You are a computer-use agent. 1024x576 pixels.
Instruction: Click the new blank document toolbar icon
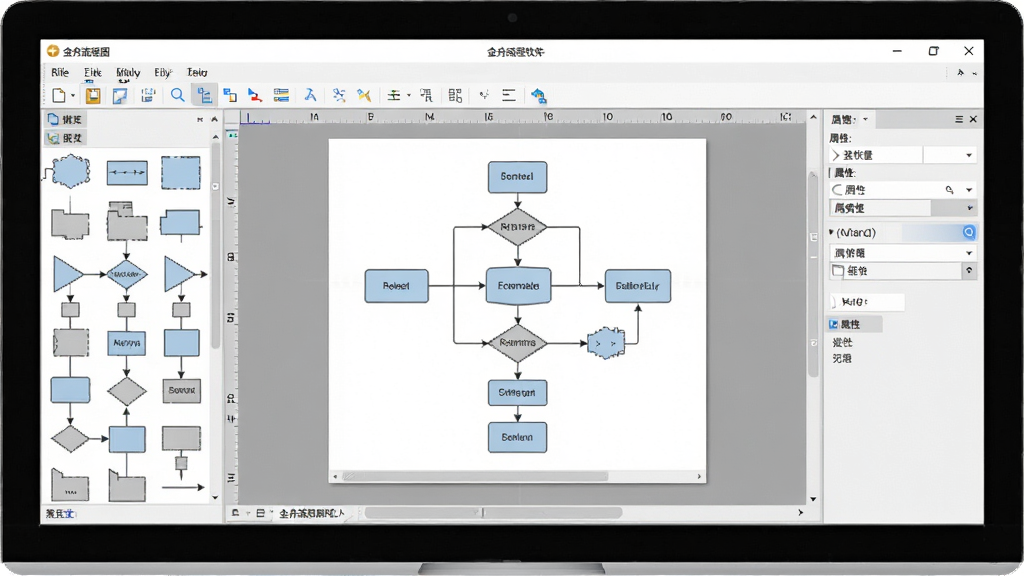(59, 95)
